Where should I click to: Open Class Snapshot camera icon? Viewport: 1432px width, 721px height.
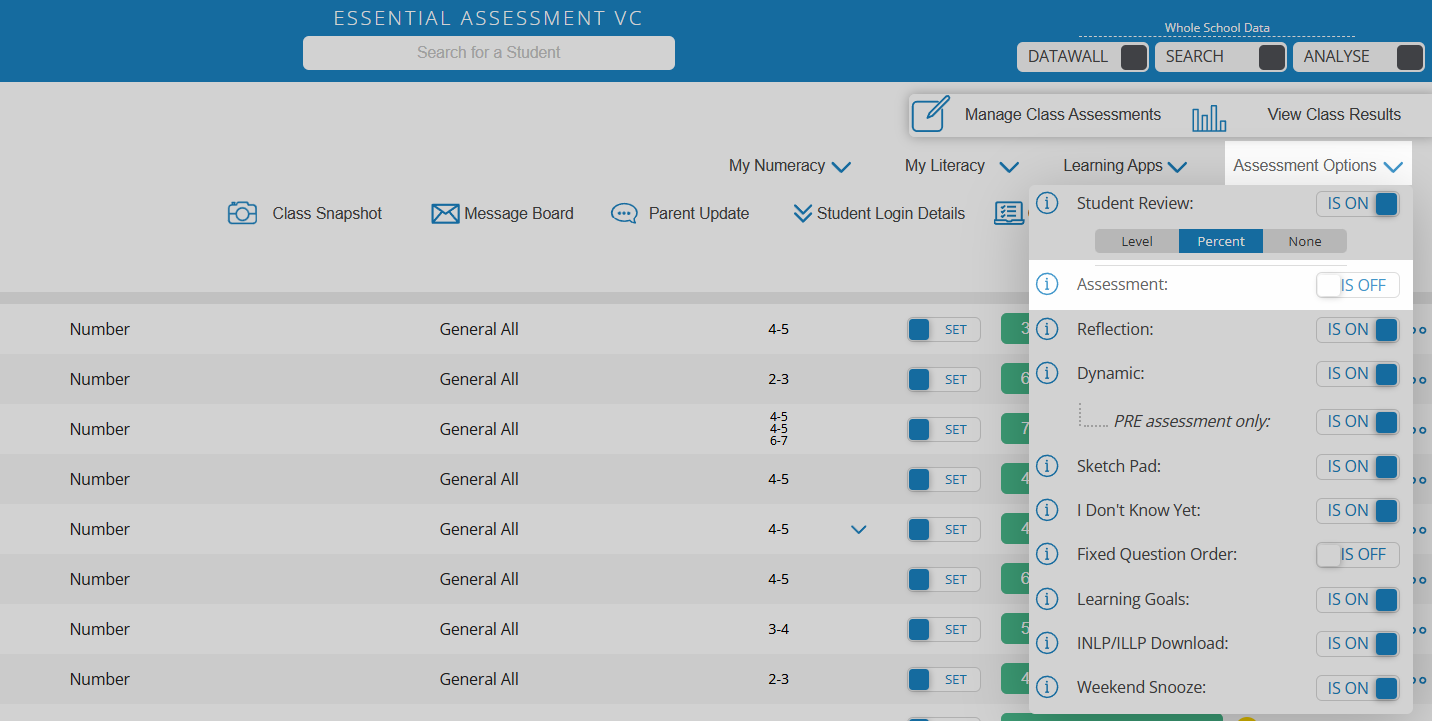[x=243, y=213]
